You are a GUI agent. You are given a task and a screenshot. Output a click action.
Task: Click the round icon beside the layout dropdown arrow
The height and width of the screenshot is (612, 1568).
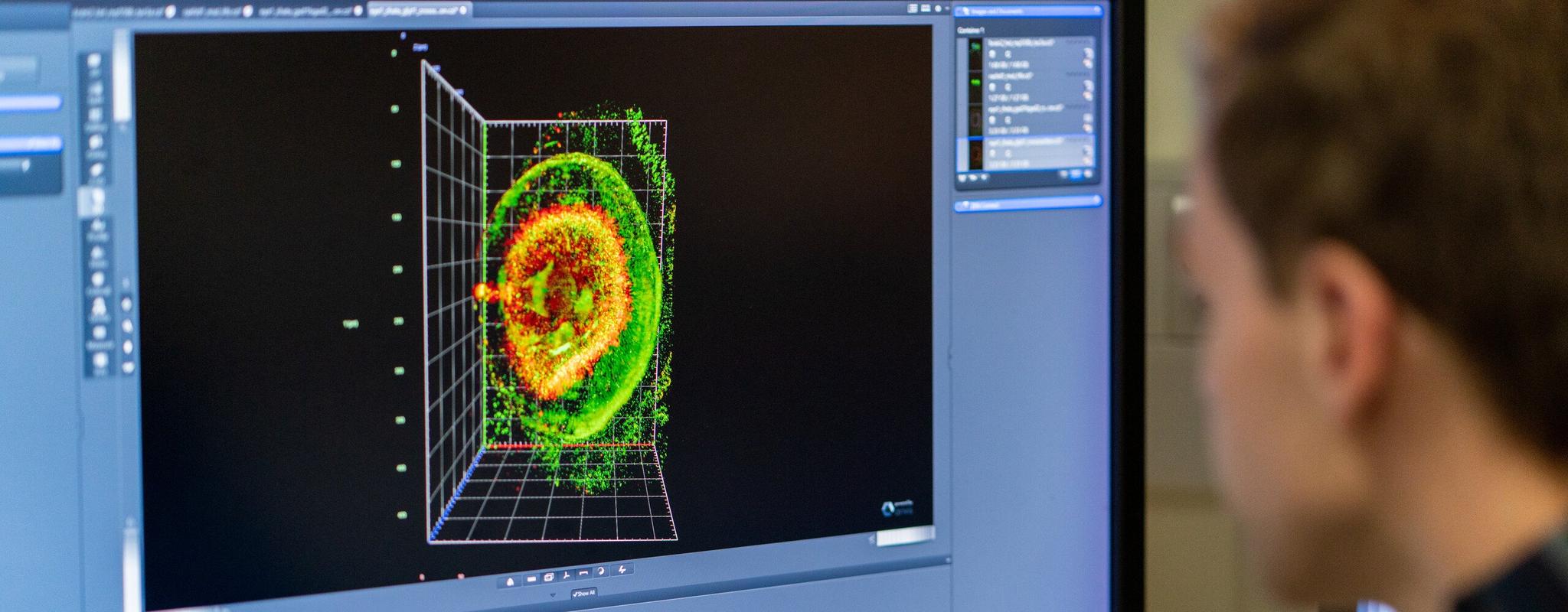[938, 8]
